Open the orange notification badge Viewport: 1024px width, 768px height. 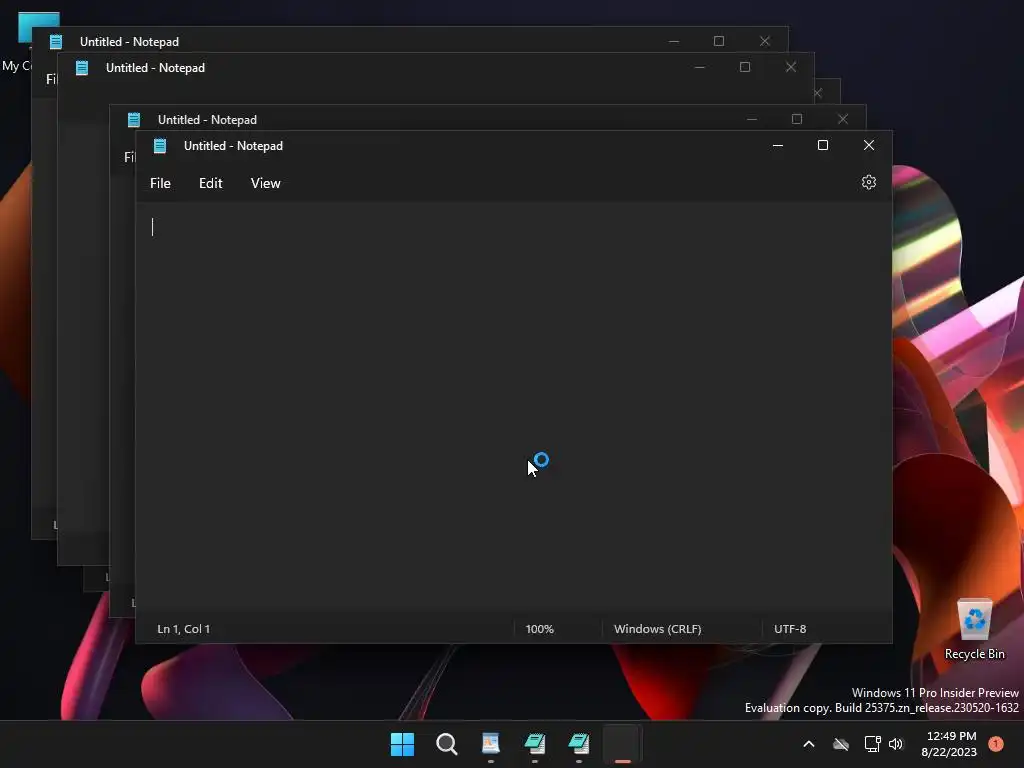996,744
